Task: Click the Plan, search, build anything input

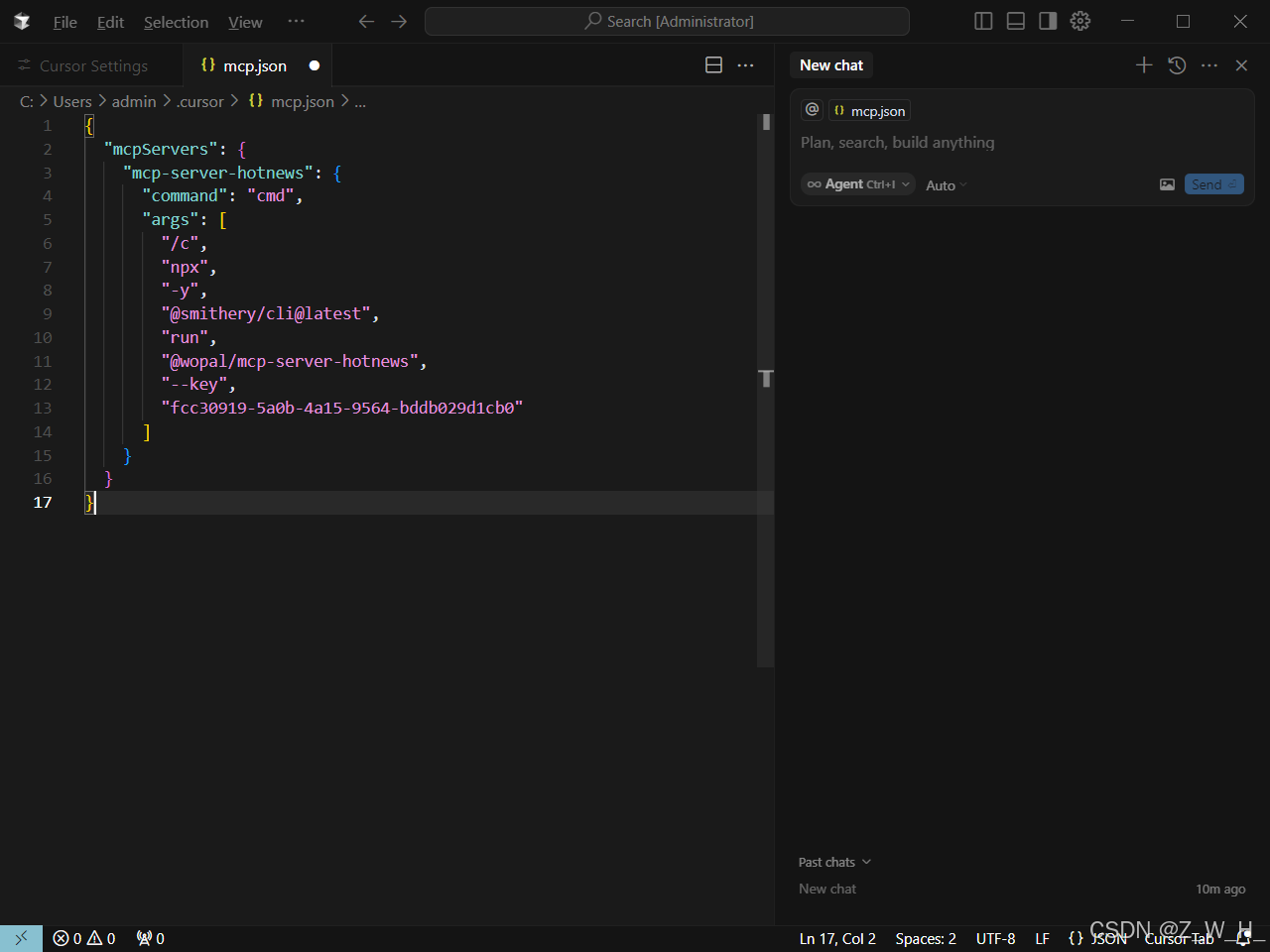Action: 1022,143
